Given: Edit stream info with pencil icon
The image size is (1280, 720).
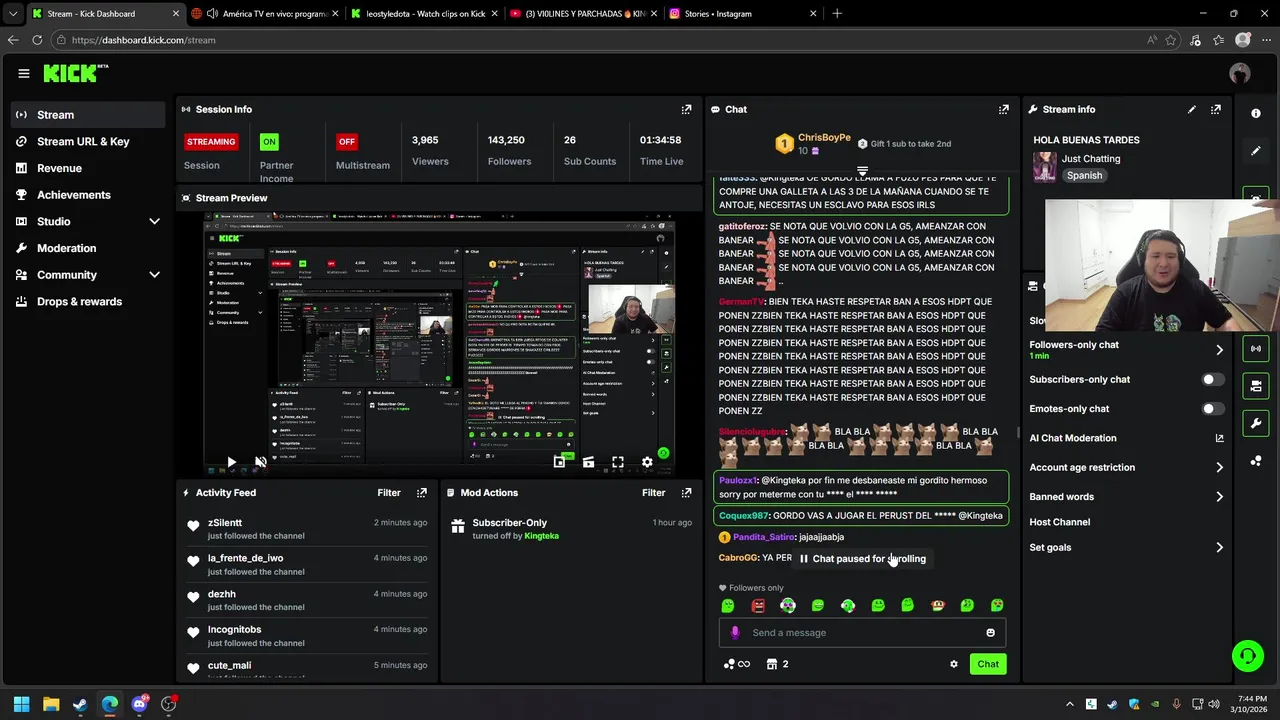Looking at the screenshot, I should [1191, 109].
